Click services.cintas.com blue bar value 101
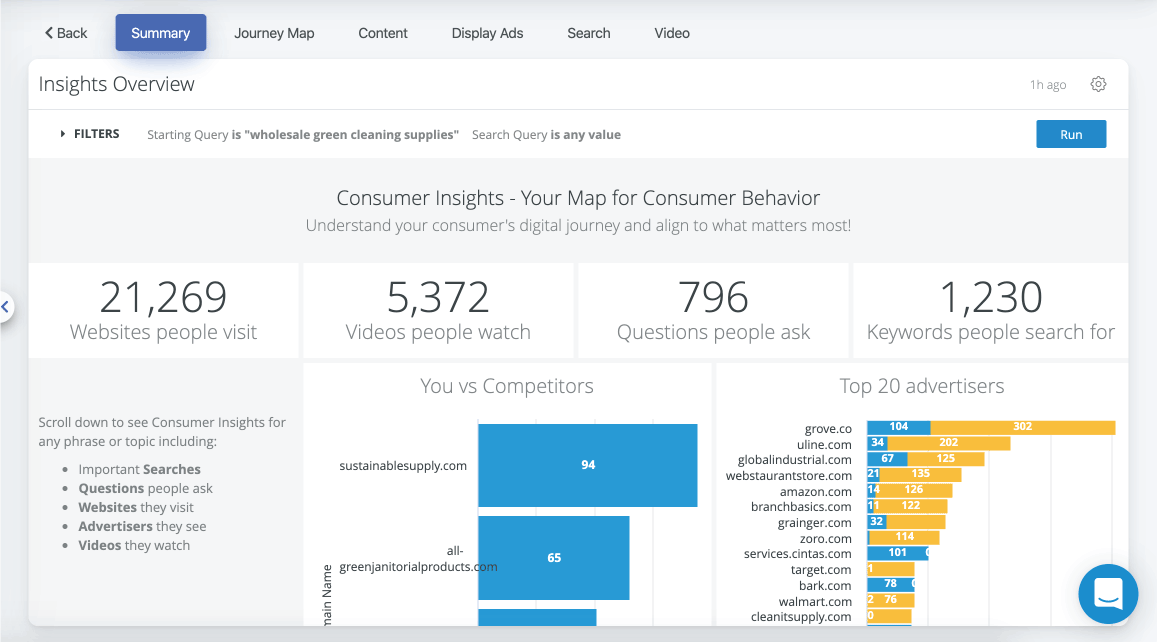1157x642 pixels. (897, 553)
